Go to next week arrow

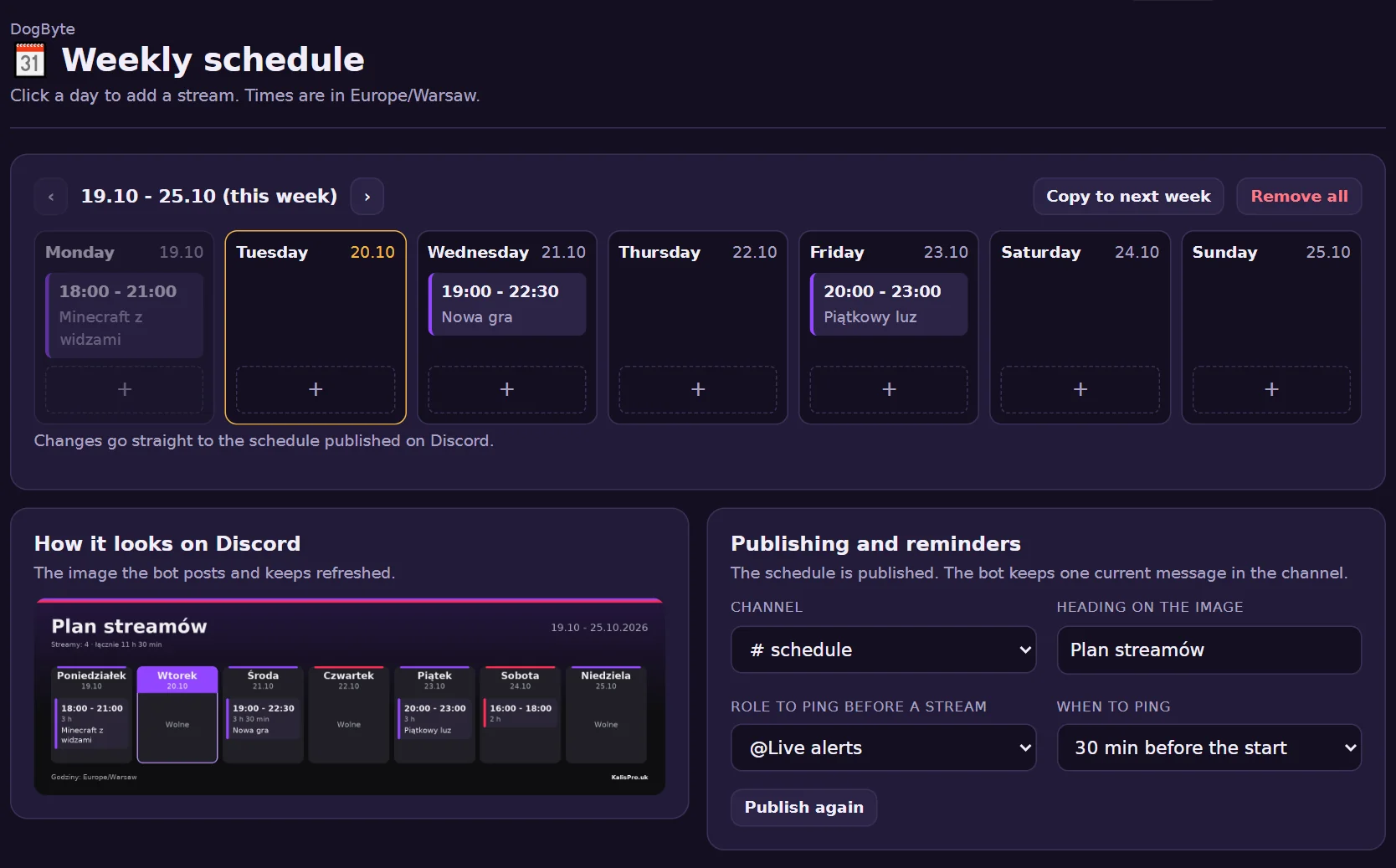coord(367,197)
